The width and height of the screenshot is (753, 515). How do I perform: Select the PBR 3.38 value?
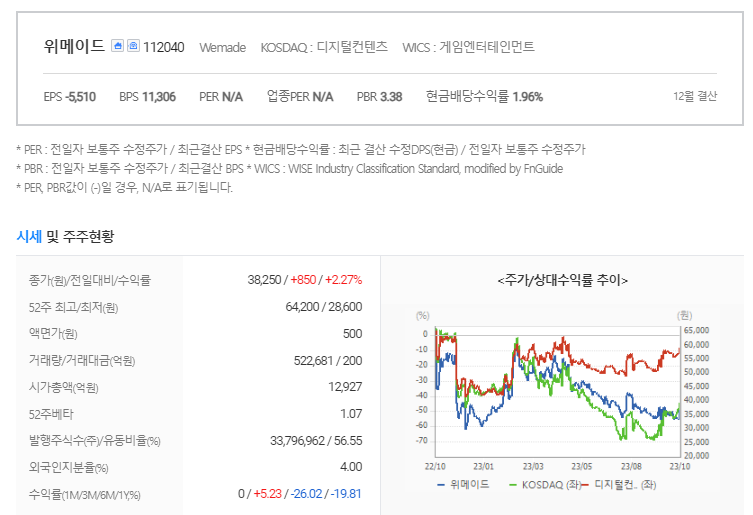379,97
